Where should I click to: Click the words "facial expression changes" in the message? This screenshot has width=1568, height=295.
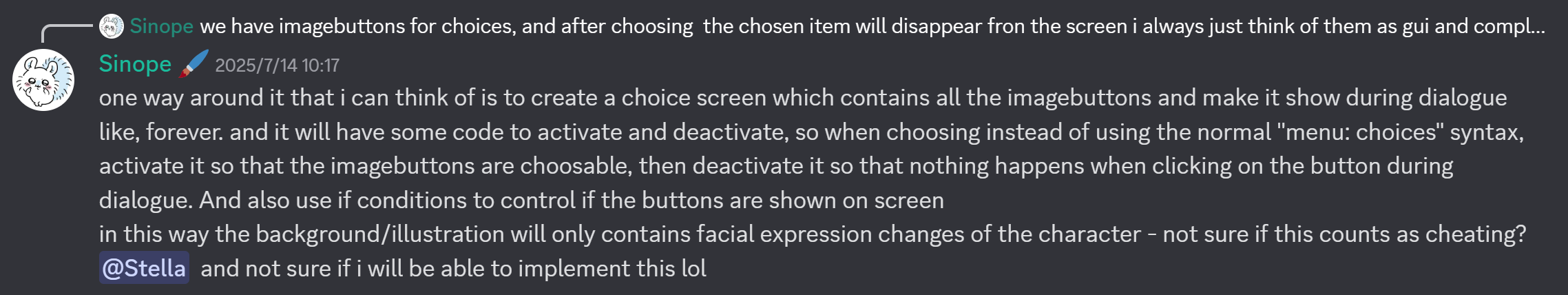coord(784,234)
